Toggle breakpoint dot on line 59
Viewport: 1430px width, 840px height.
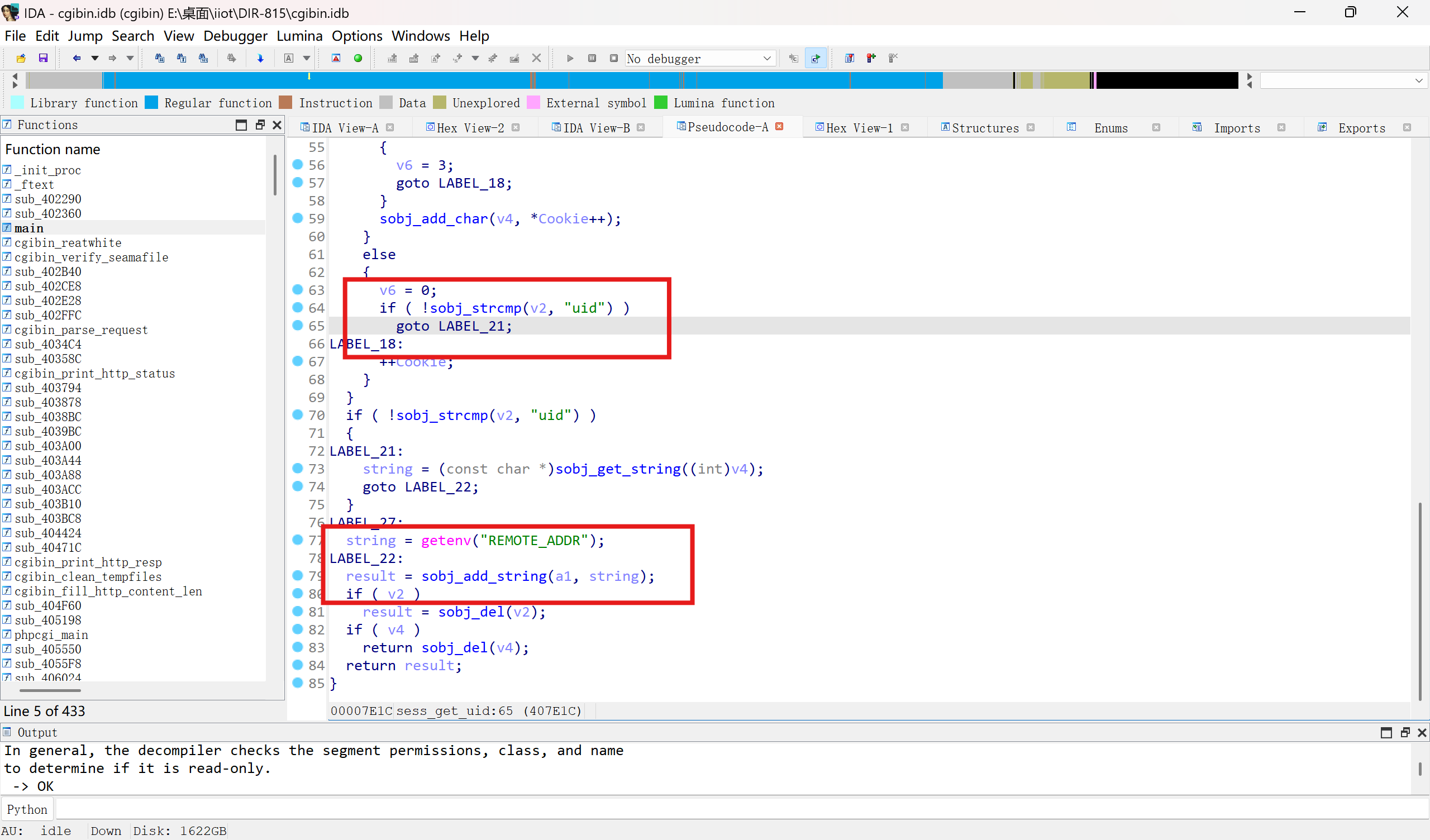(x=297, y=218)
